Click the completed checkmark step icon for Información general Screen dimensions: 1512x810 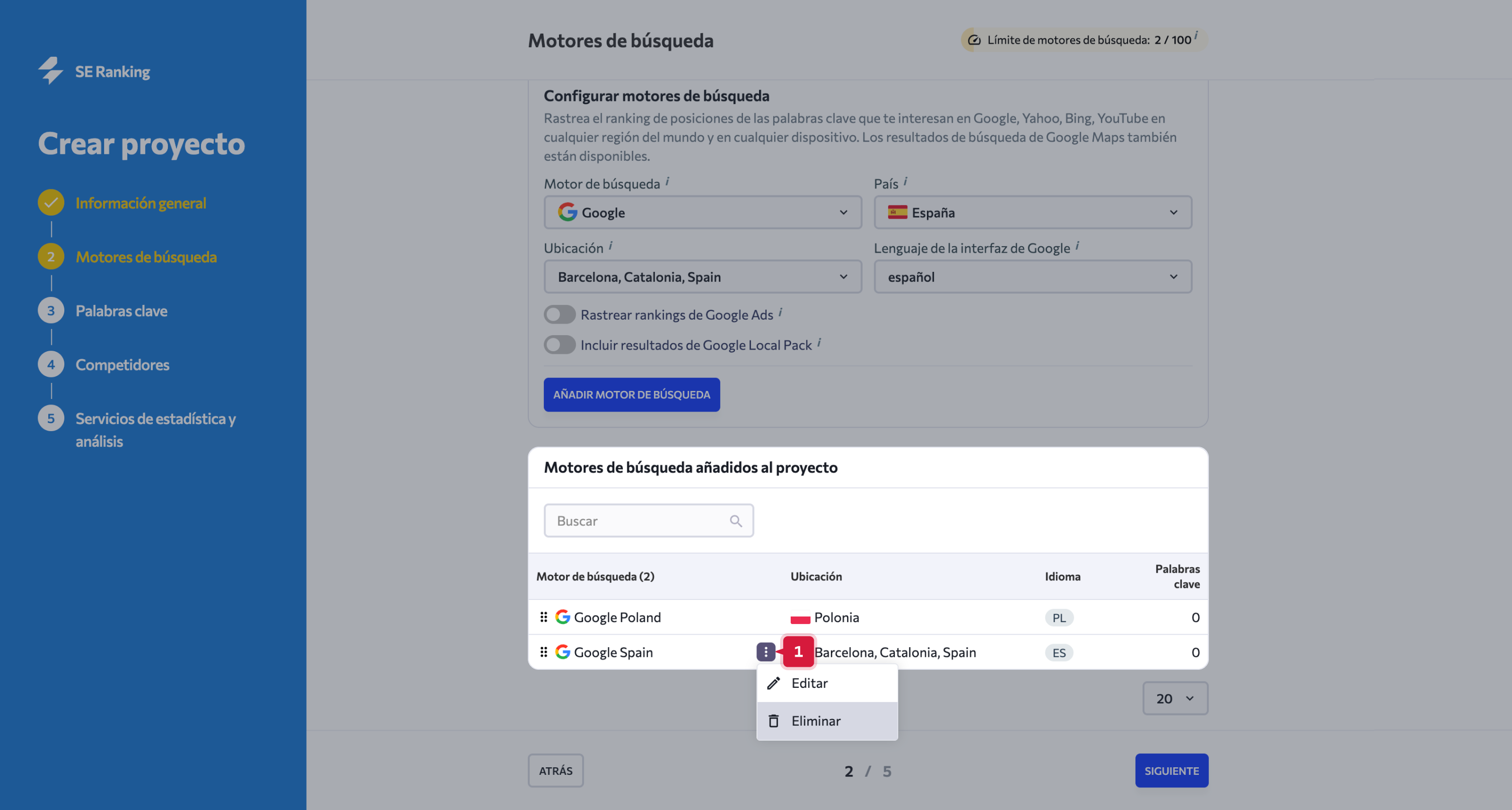(51, 202)
